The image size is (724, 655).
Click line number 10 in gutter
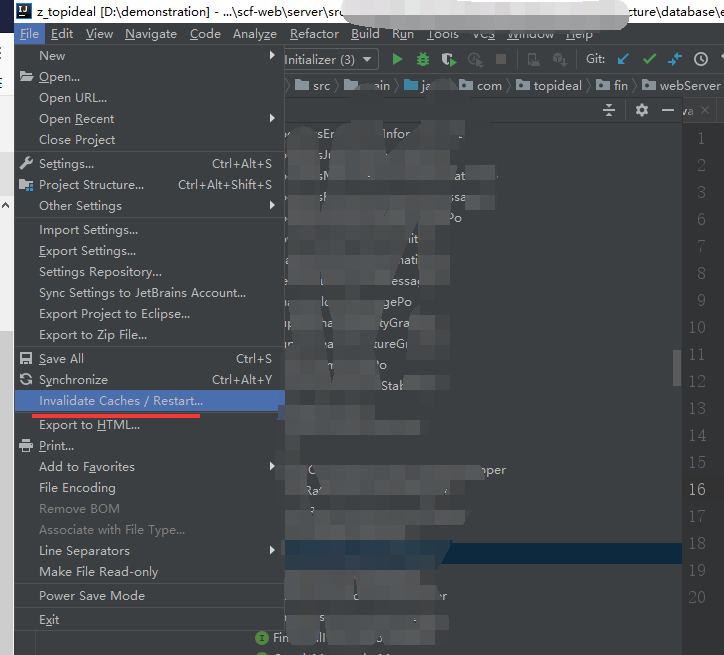pos(697,327)
